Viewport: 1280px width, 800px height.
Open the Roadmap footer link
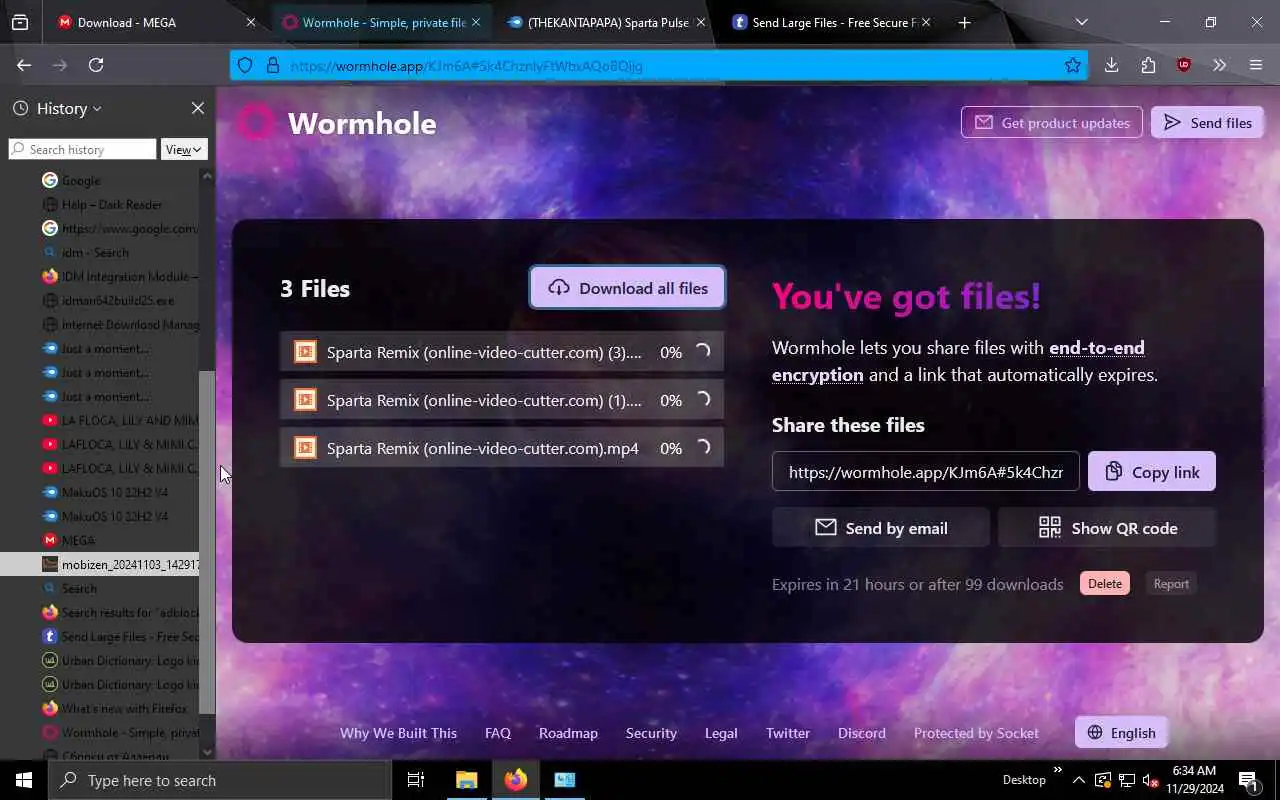[568, 733]
